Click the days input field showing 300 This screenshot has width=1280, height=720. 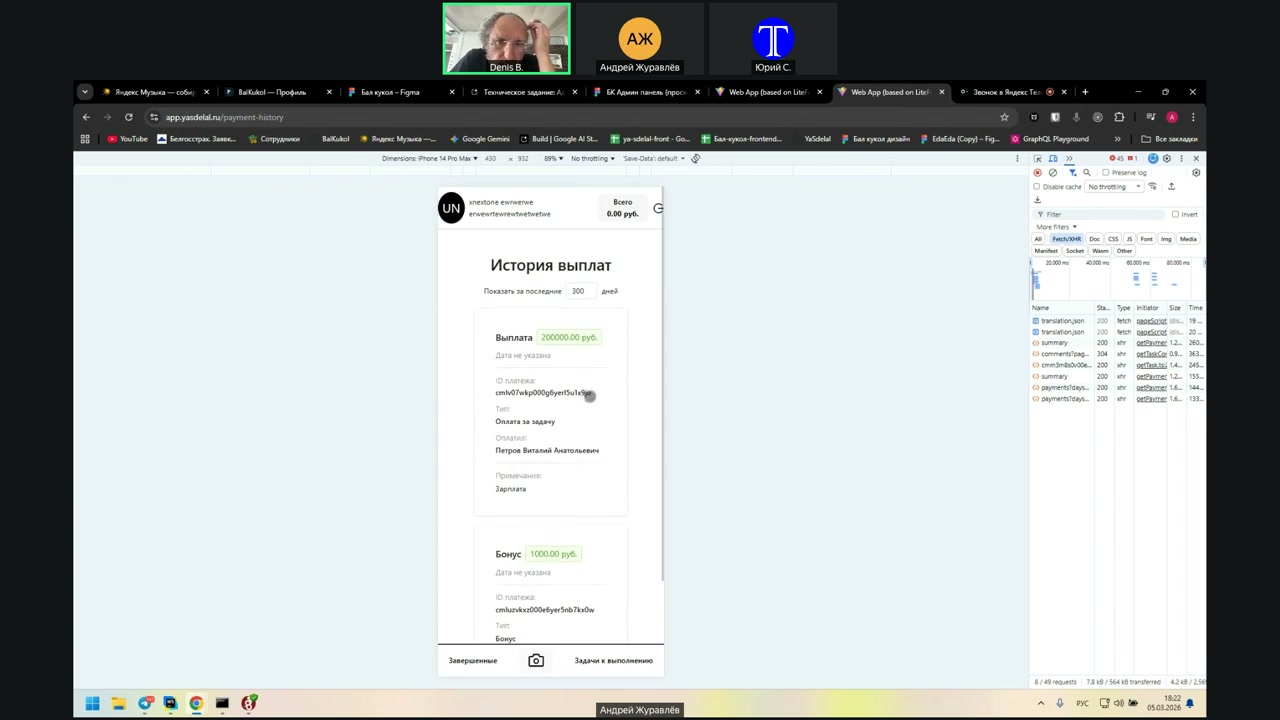pos(578,291)
